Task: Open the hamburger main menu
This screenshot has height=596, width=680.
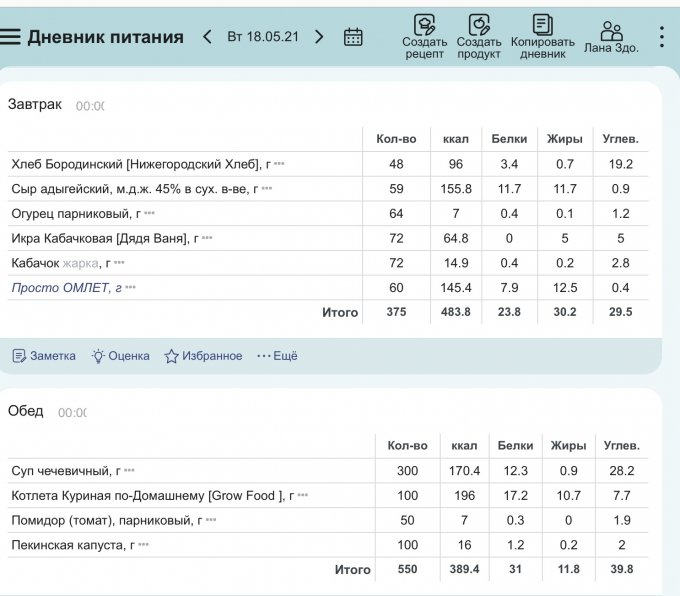Action: pyautogui.click(x=11, y=37)
